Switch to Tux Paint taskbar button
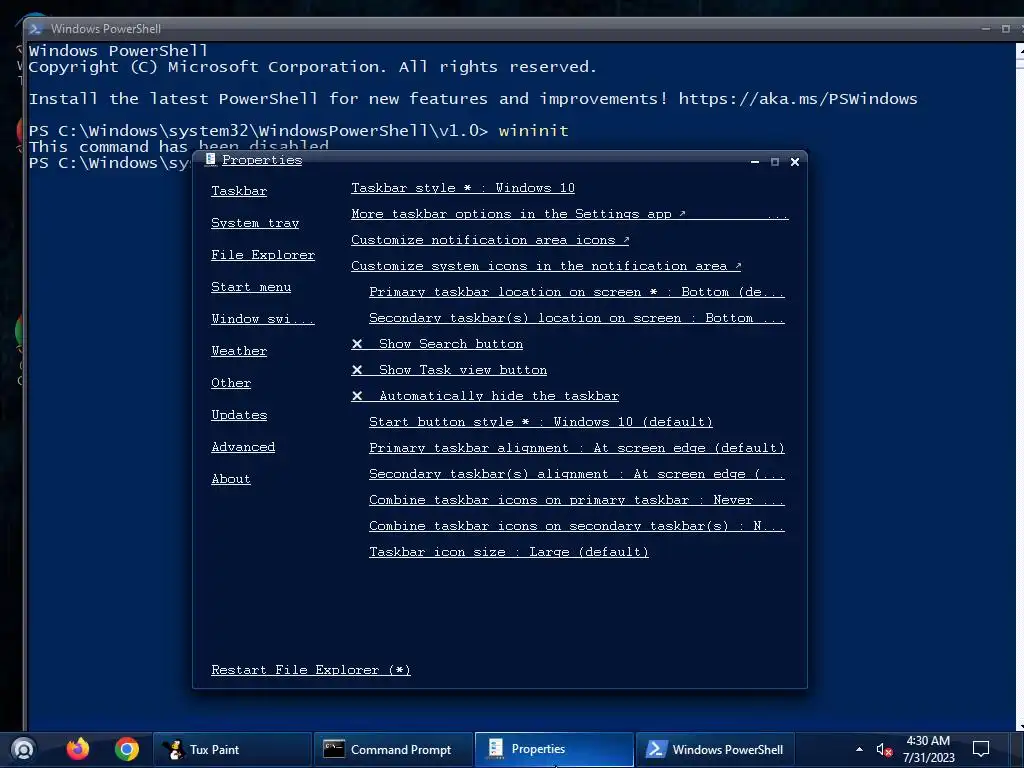The image size is (1024, 768). tap(232, 749)
